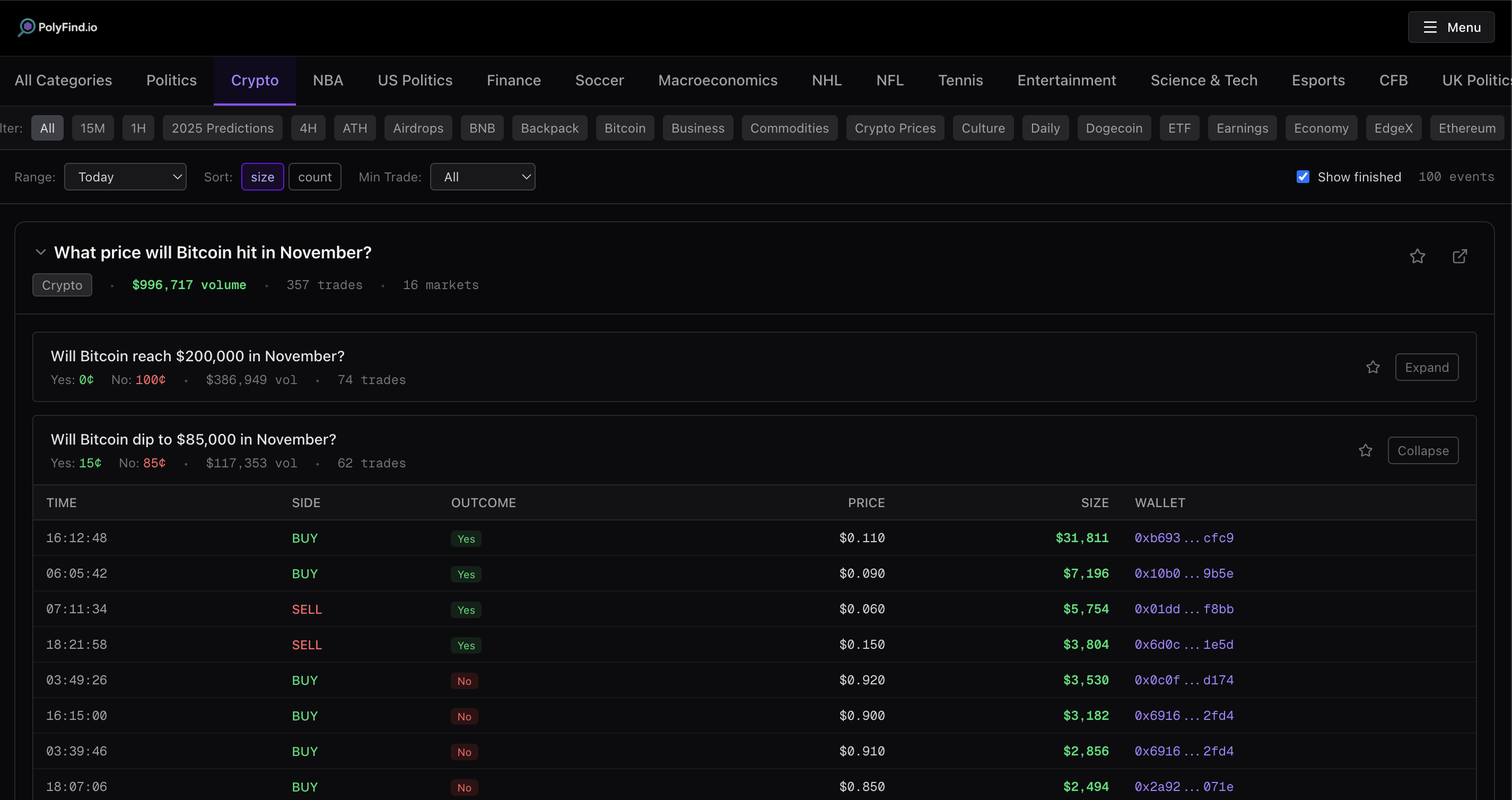1512x800 pixels.
Task: Star the $200,000 Bitcoin market
Action: (x=1373, y=368)
